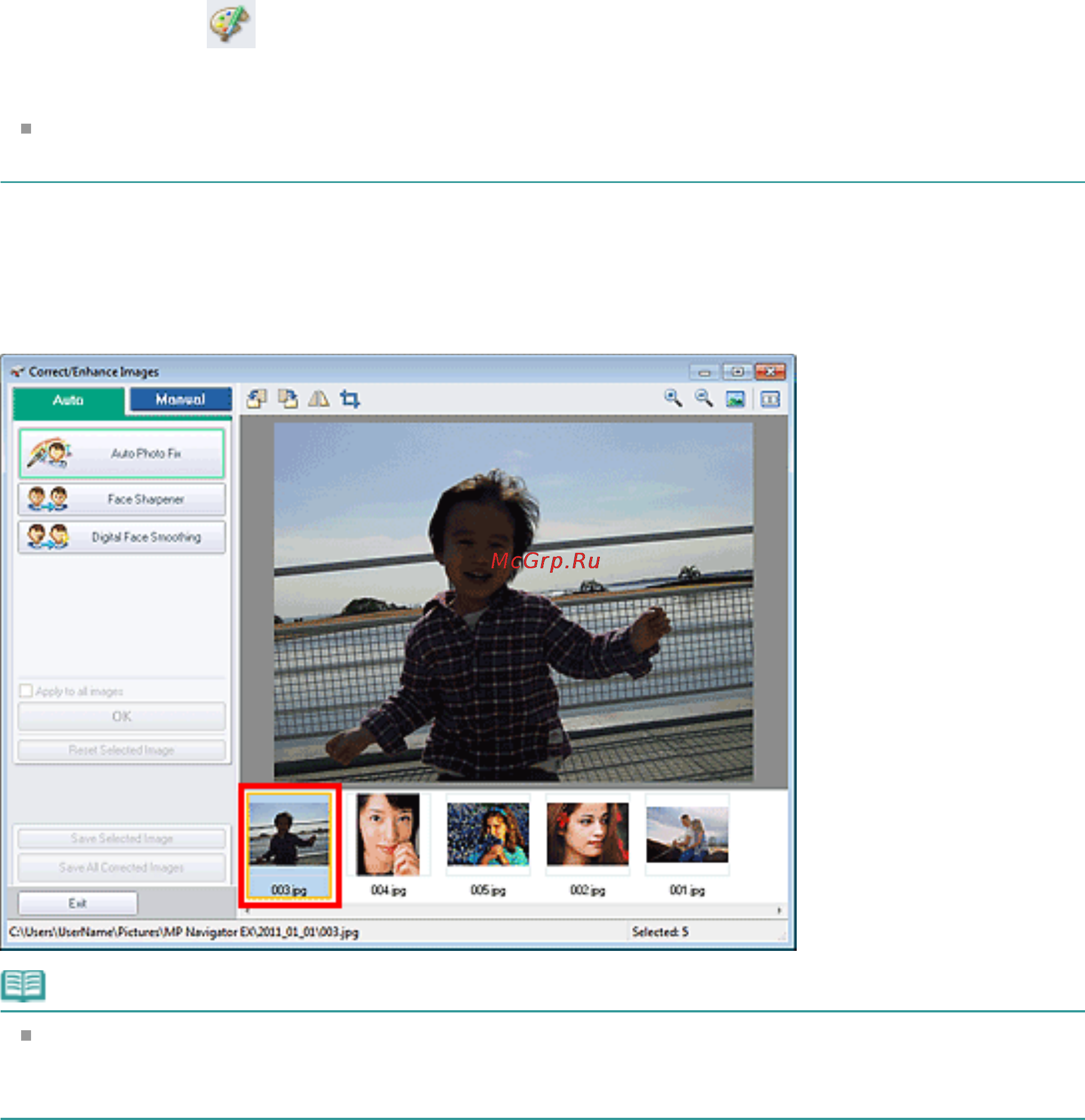Click the OK button
The width and height of the screenshot is (1085, 1120).
tap(121, 716)
